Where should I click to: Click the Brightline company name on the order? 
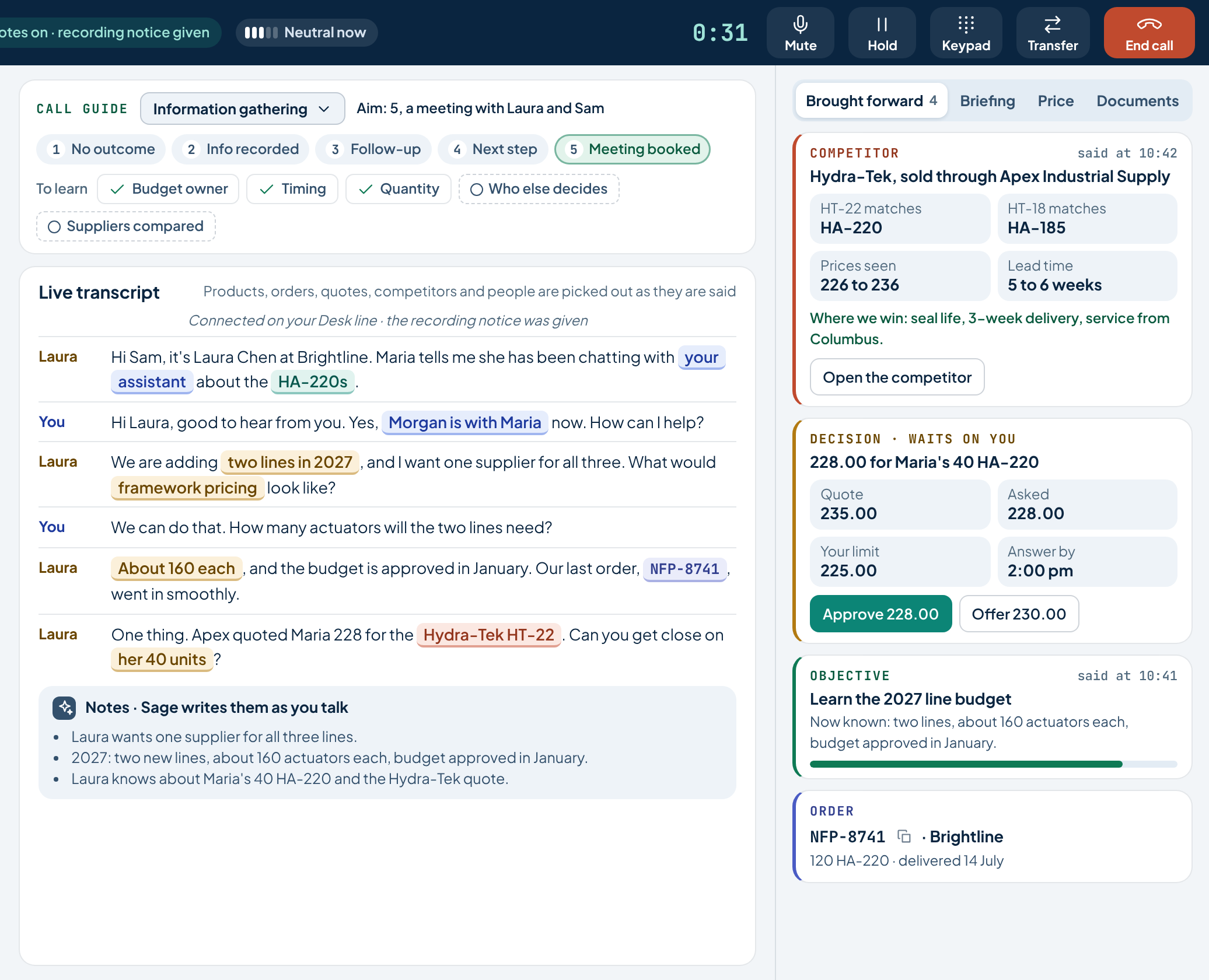[966, 837]
